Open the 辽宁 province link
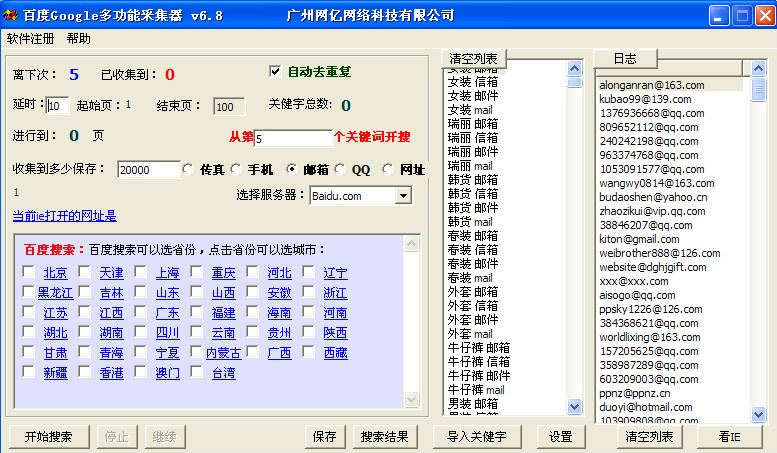 [x=335, y=273]
